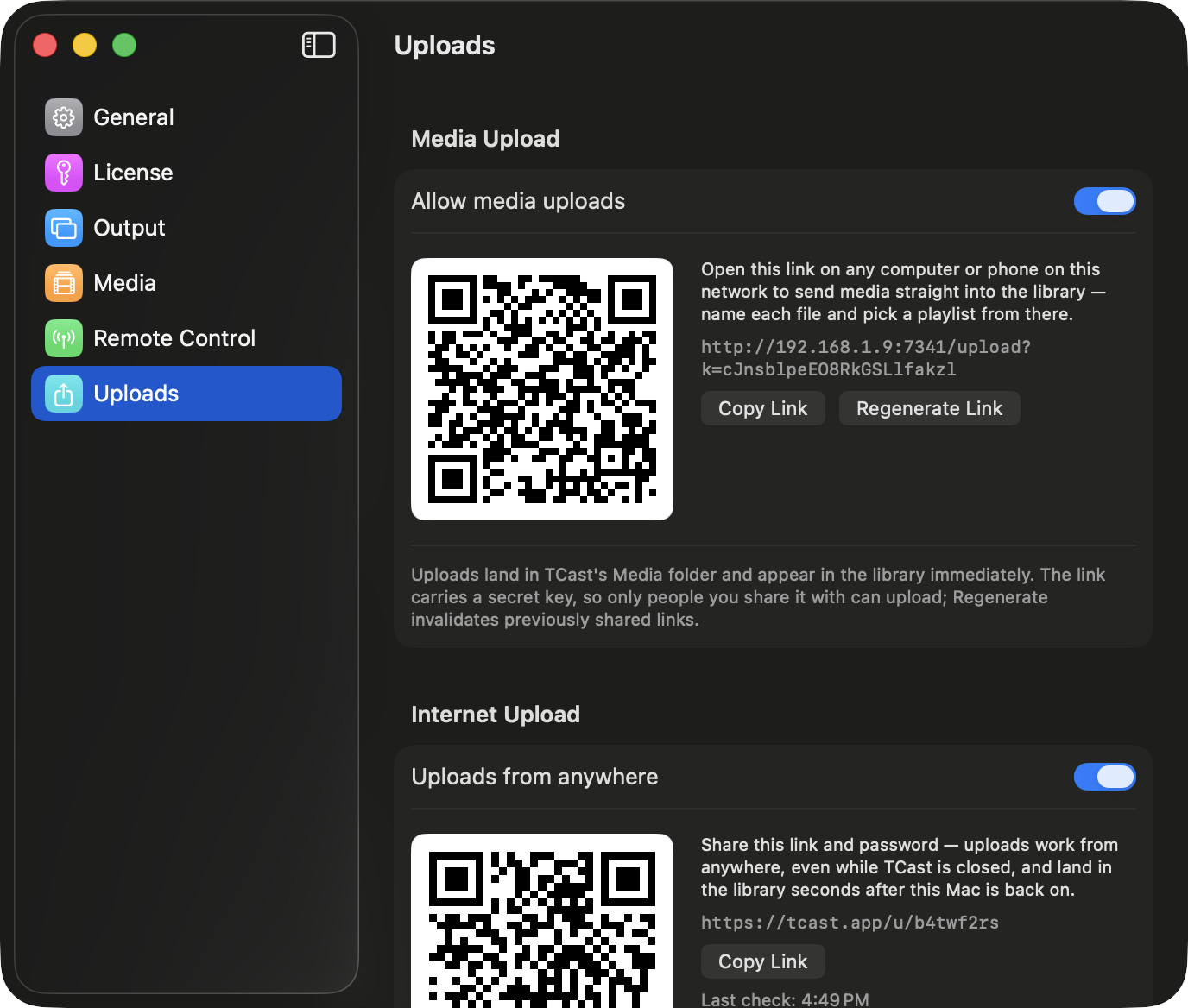This screenshot has height=1008, width=1188.
Task: Click the Remote Control antenna icon
Action: click(64, 338)
